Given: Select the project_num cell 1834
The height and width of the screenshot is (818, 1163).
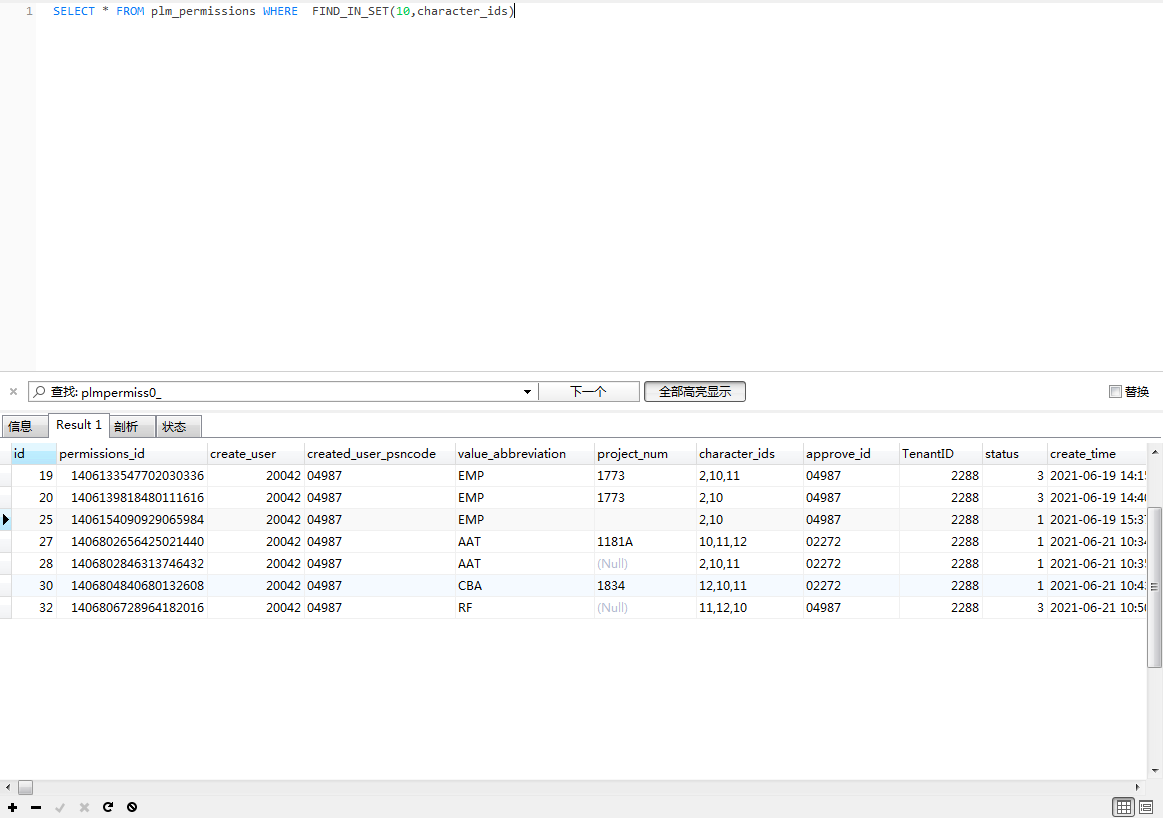Looking at the screenshot, I should tap(645, 586).
